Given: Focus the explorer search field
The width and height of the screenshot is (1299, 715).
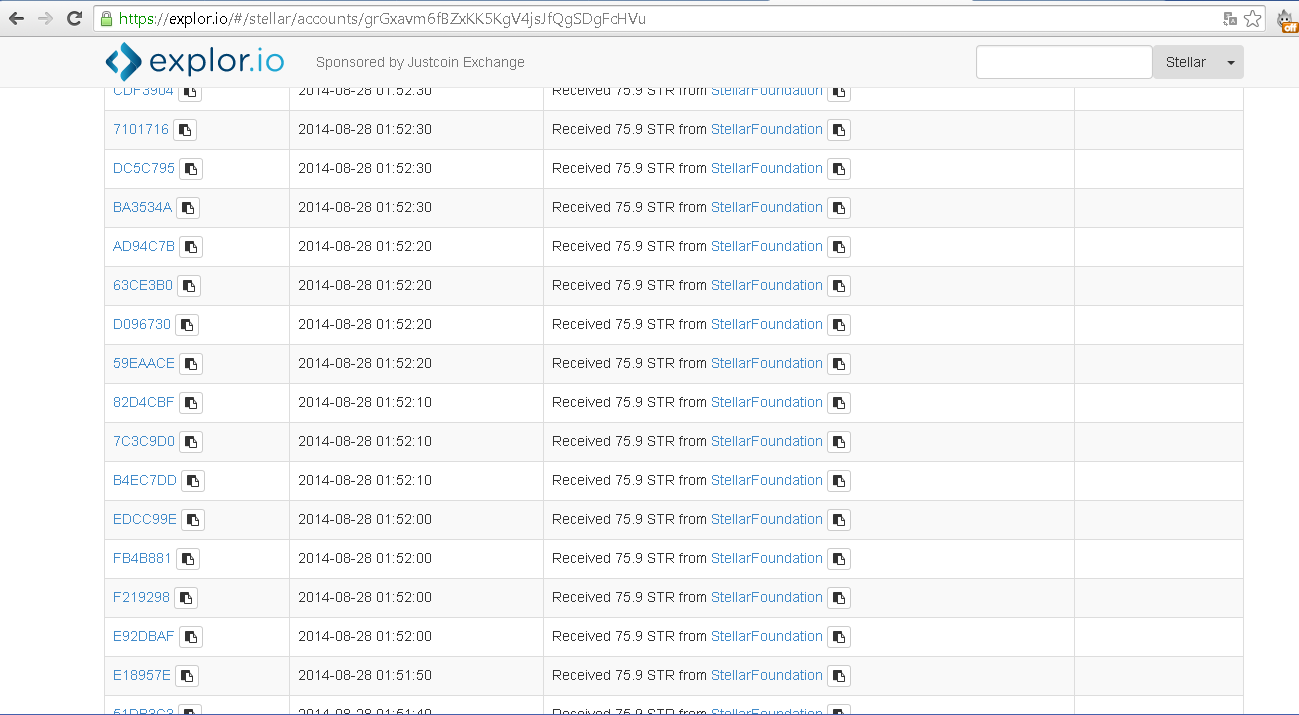Looking at the screenshot, I should point(1064,62).
